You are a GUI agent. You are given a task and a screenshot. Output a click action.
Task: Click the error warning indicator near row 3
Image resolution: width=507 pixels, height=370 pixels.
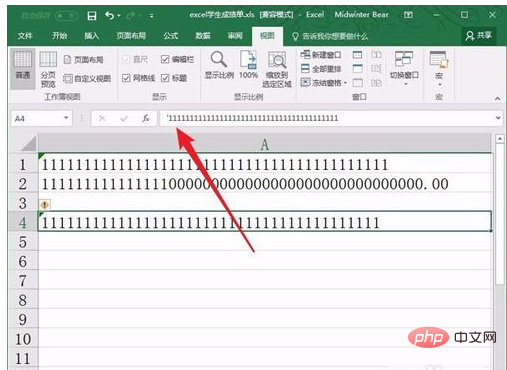coord(45,204)
